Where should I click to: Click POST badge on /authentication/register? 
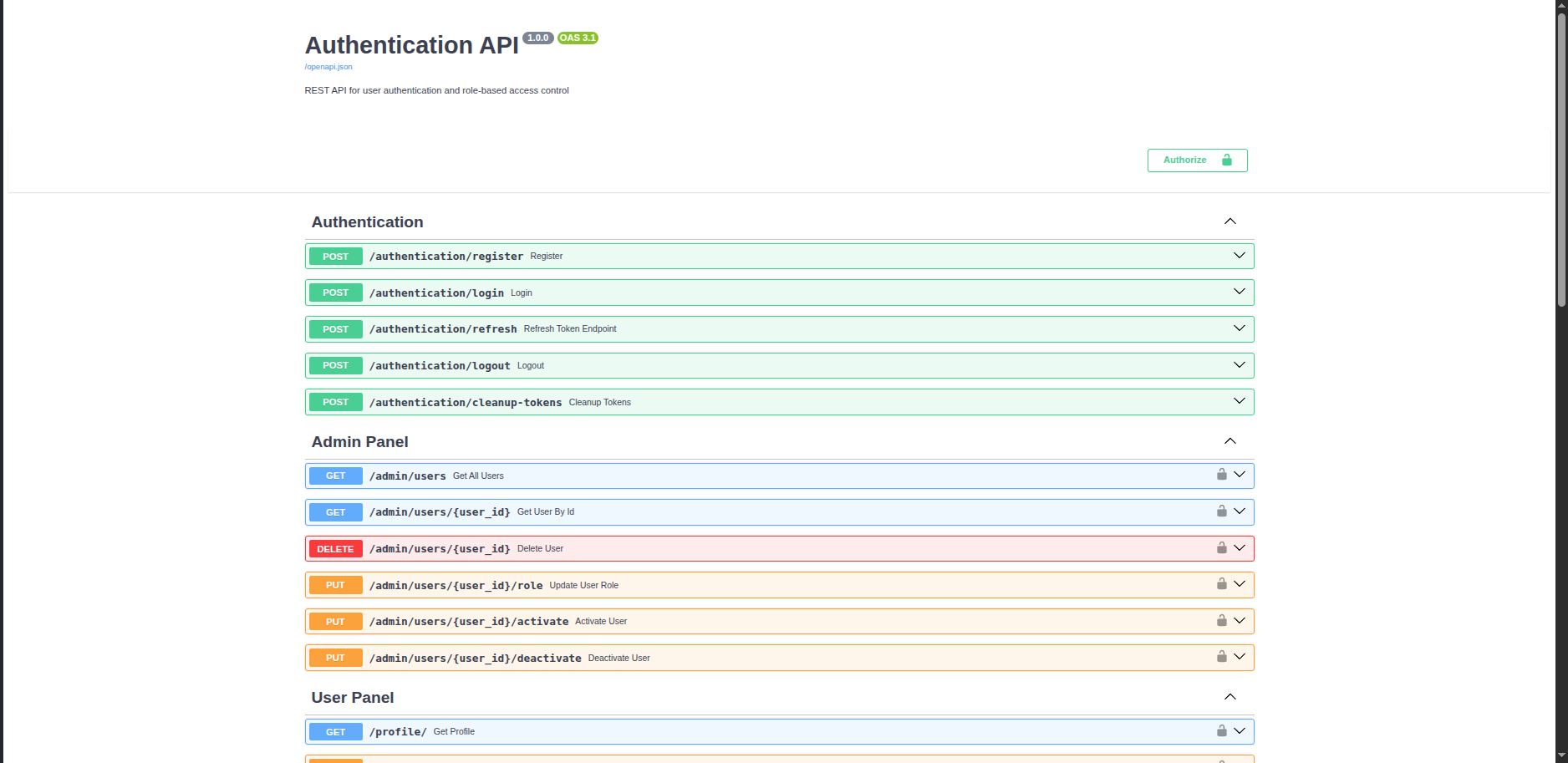tap(335, 257)
